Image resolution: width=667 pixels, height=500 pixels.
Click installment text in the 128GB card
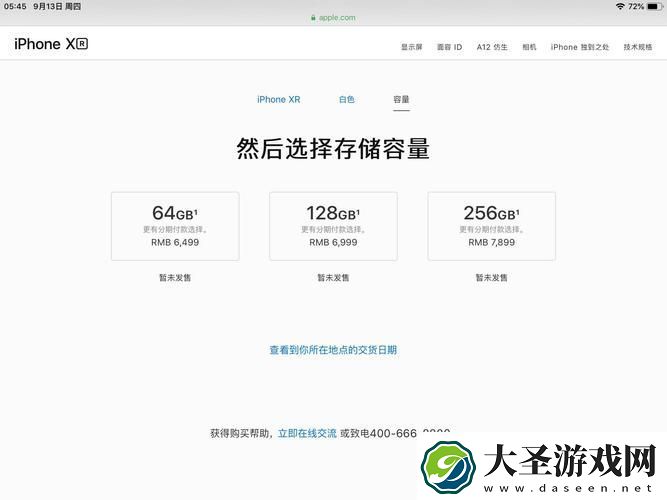tap(334, 230)
